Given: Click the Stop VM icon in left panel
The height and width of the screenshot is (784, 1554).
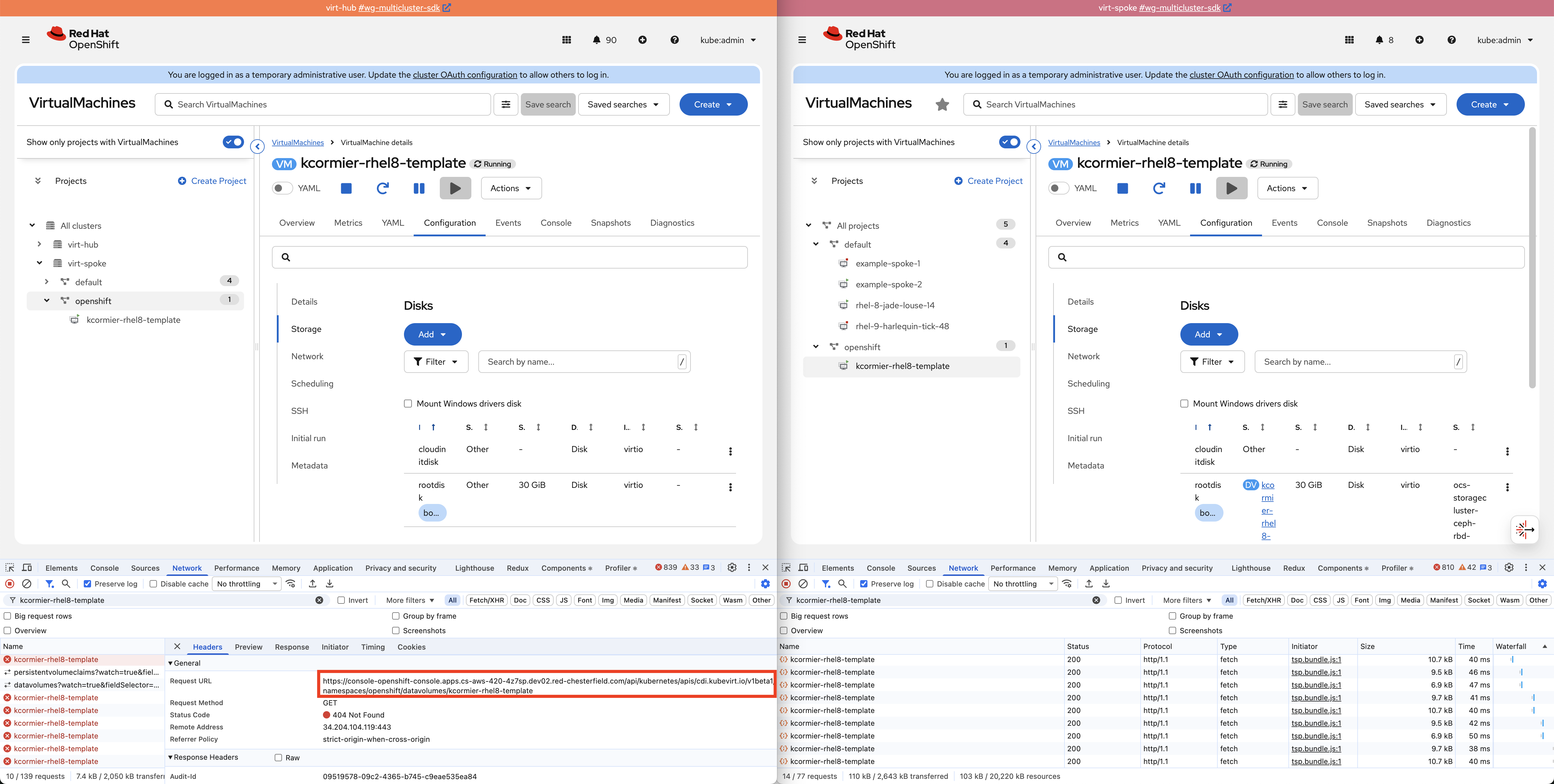Looking at the screenshot, I should (346, 188).
